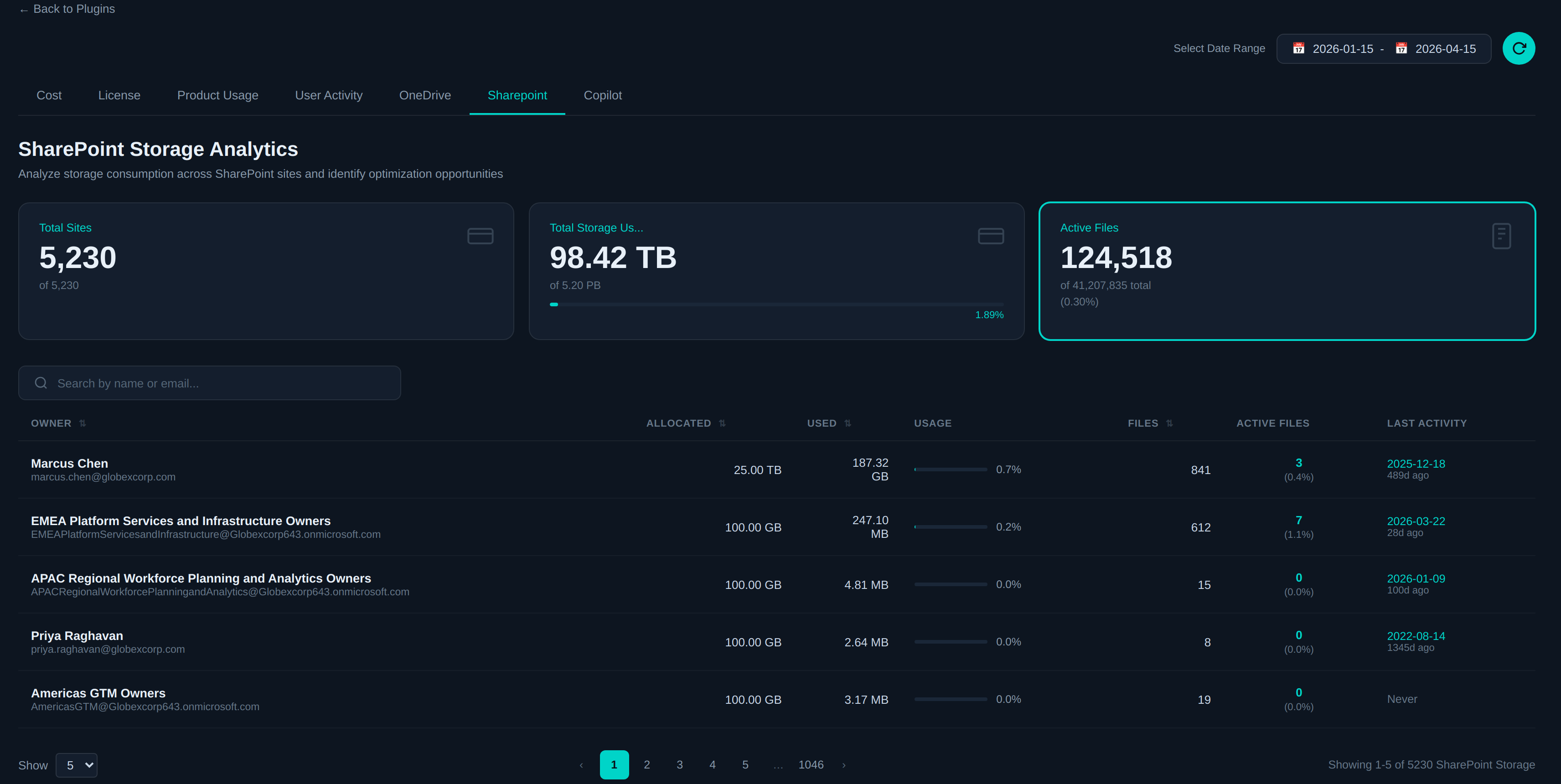Click priya.raghavan@globexcorp.com email
The image size is (1561, 784).
point(108,650)
